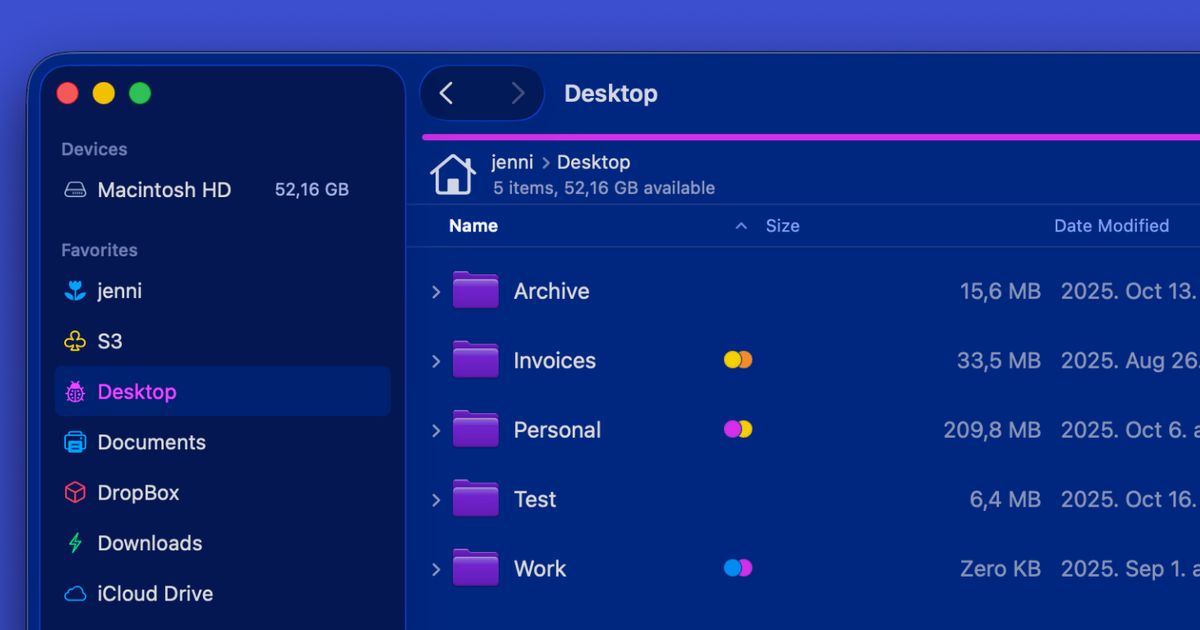This screenshot has height=630, width=1200.
Task: Expand the Archive folder row
Action: point(436,291)
